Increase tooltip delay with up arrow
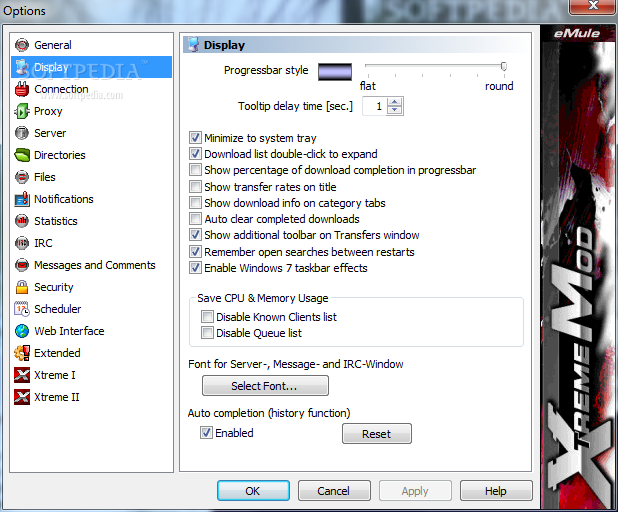This screenshot has width=618, height=512. (x=395, y=102)
